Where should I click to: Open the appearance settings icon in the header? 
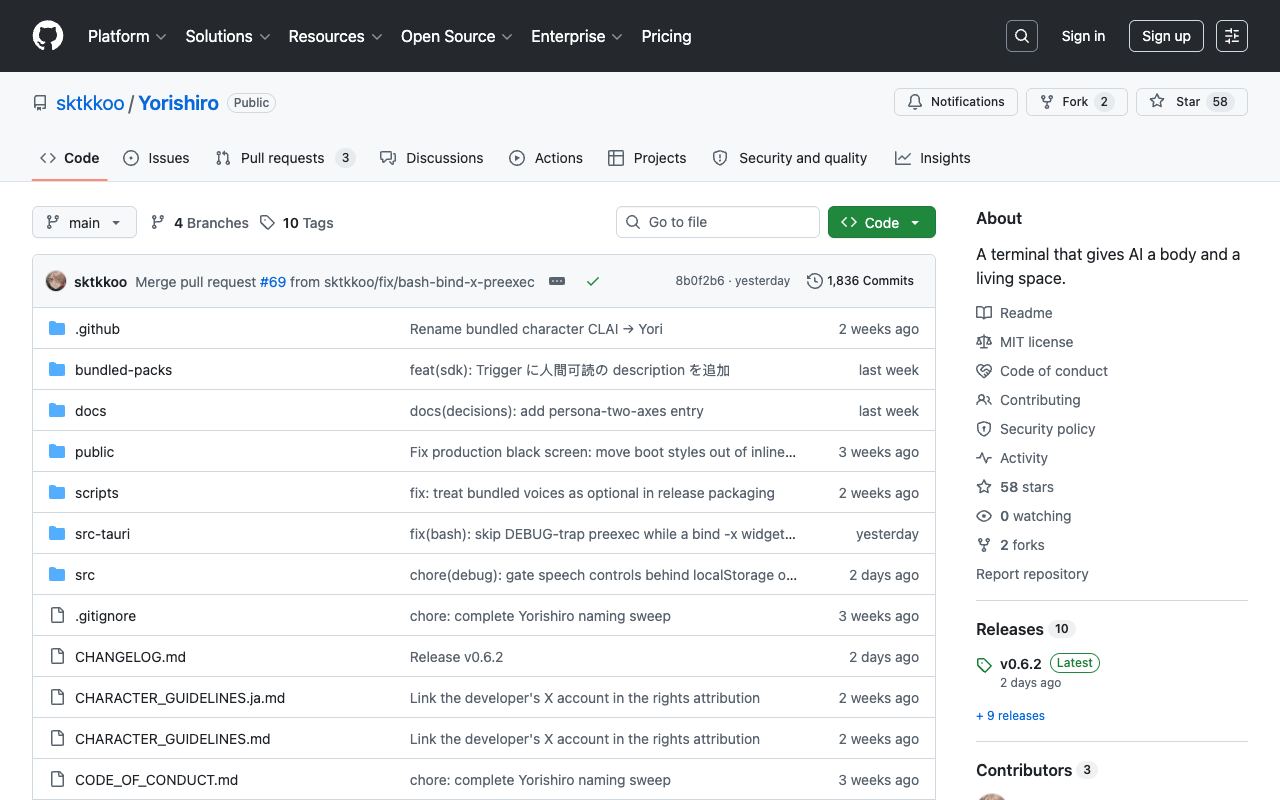click(1232, 36)
